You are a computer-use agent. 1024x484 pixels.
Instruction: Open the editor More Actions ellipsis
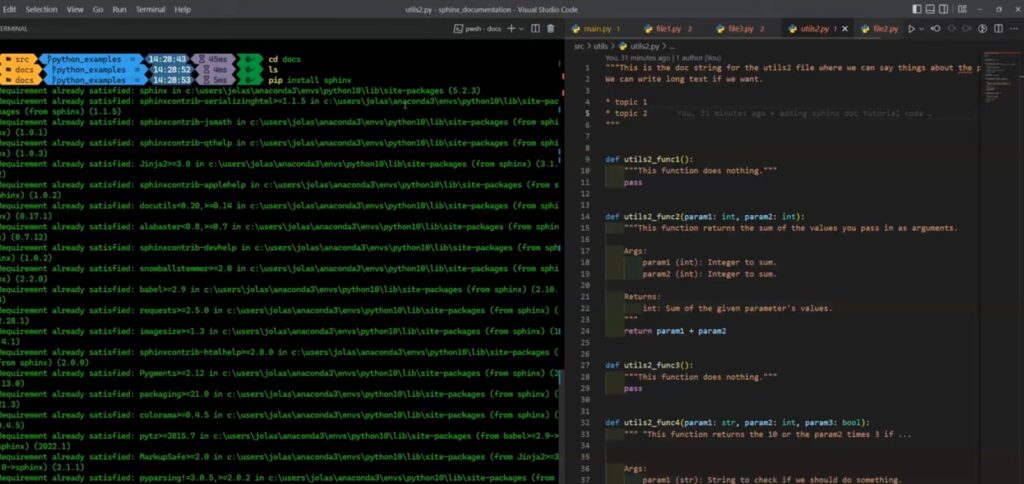1014,29
